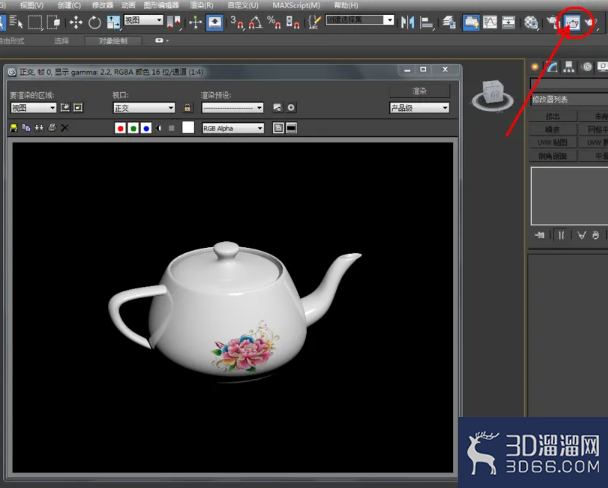608x488 pixels.
Task: Open Render Setup from frame window
Action: [x=278, y=108]
